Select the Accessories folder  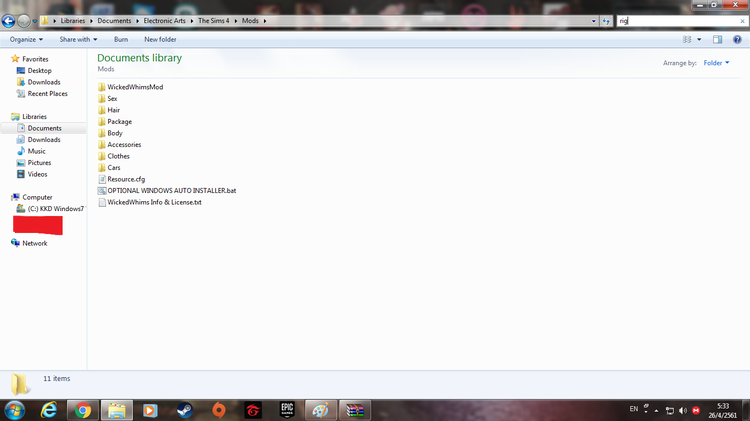pos(124,144)
